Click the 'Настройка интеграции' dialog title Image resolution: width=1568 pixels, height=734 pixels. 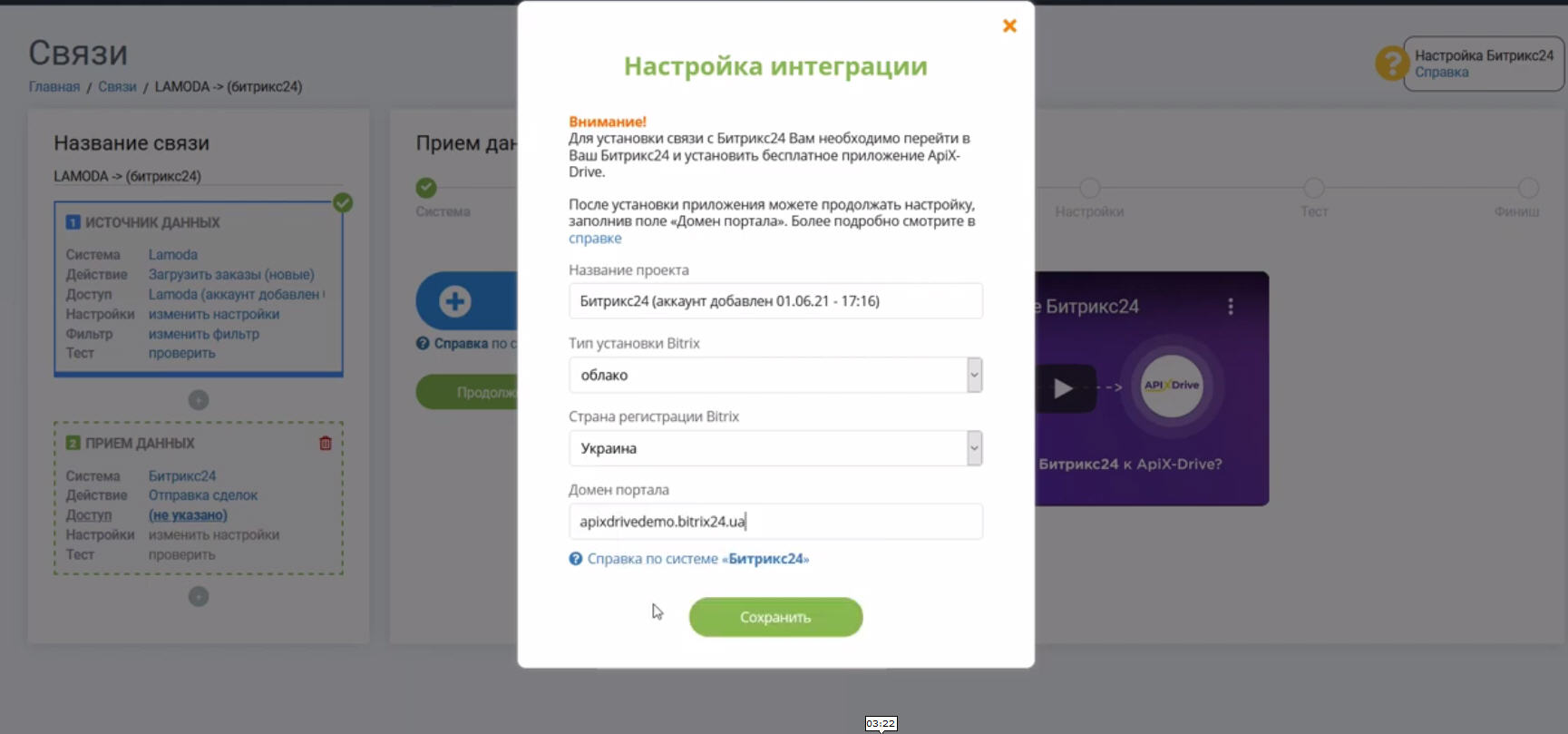click(x=775, y=66)
